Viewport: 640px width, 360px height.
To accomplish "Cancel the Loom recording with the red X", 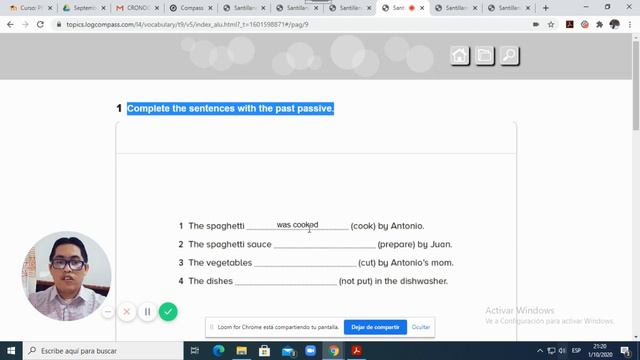I will (x=127, y=312).
